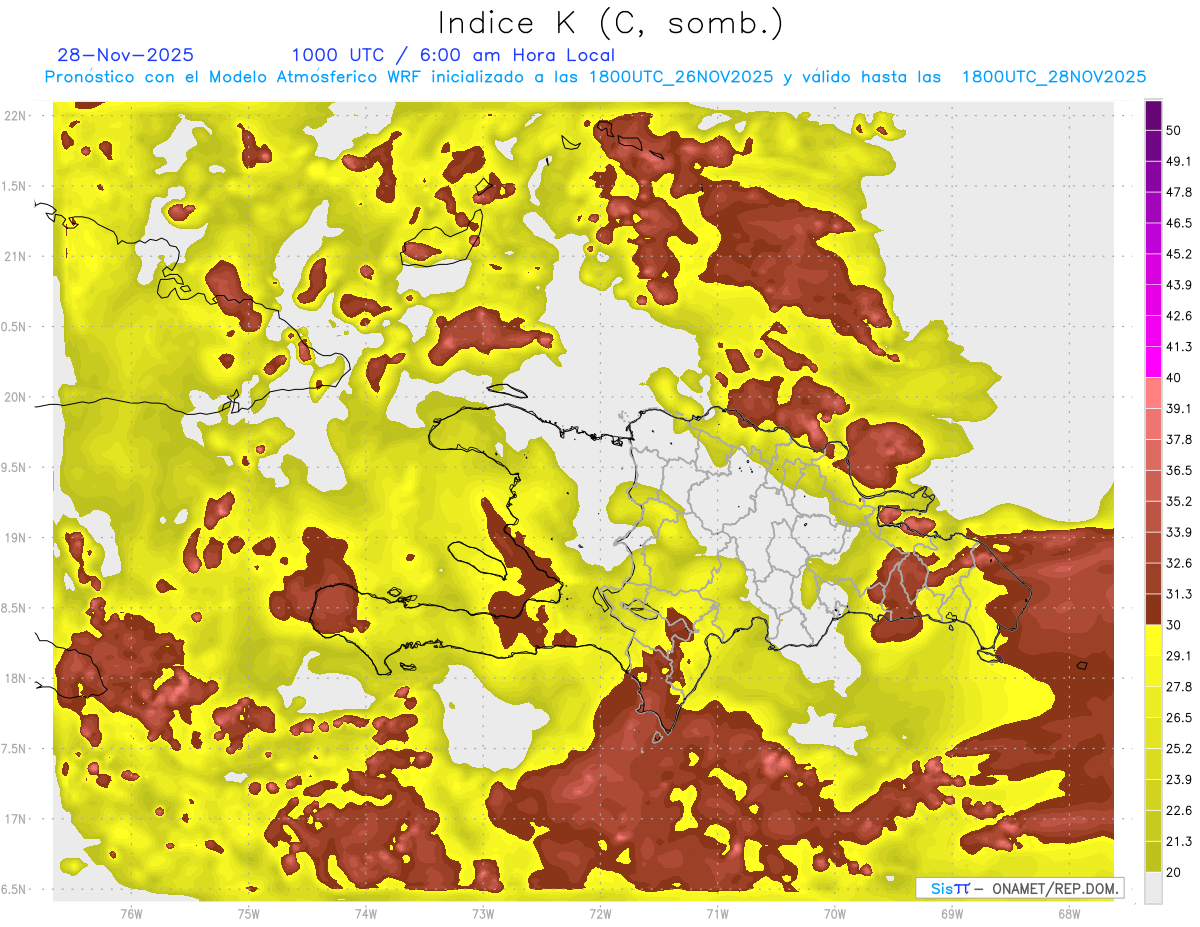Pick the dark brown swatch between 30 and 31.3
This screenshot has height=927, width=1200.
pyautogui.click(x=1153, y=610)
